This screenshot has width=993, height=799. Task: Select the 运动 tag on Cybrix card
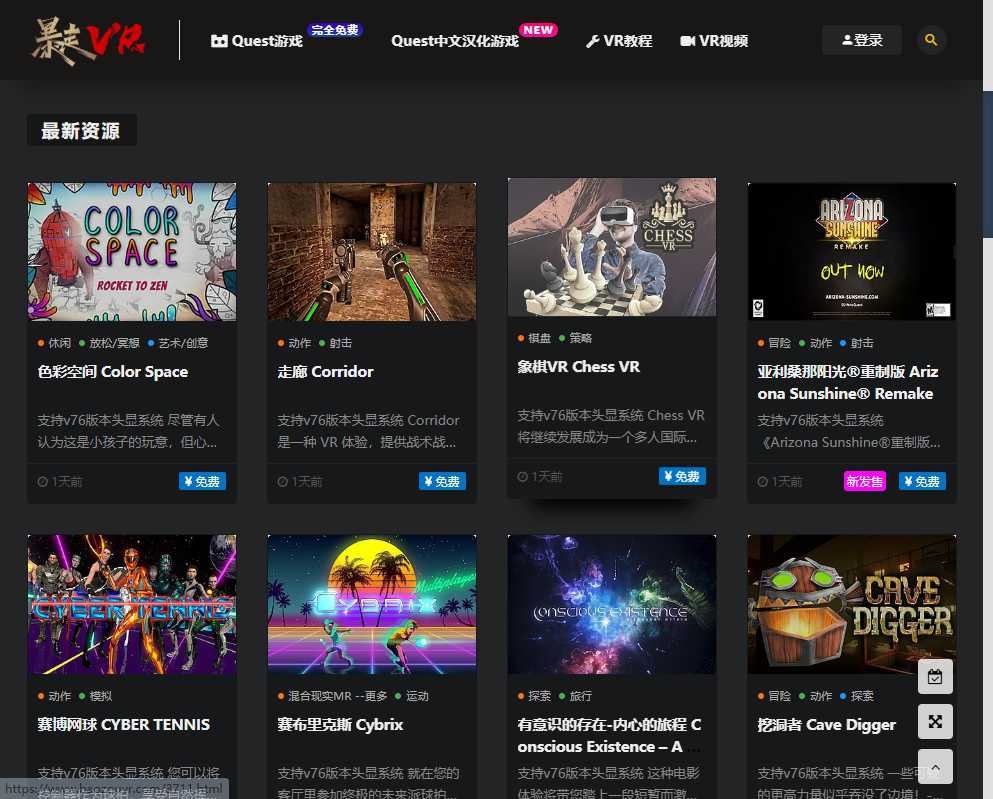[x=412, y=696]
